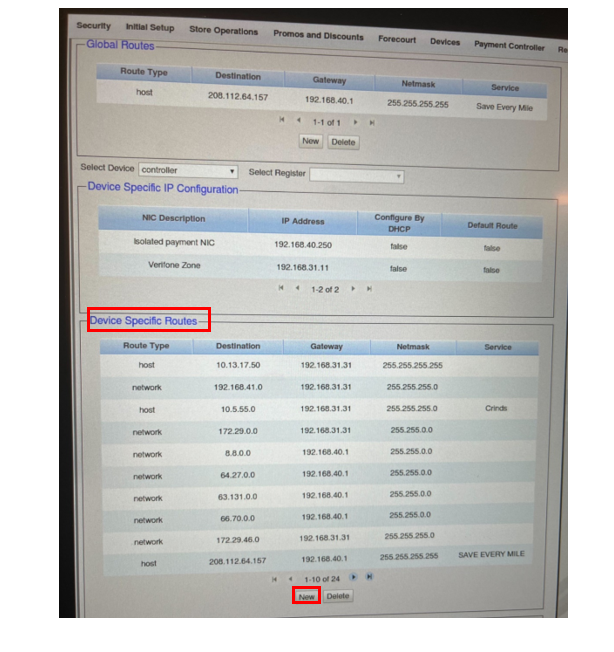The height and width of the screenshot is (652, 614).
Task: Select the Verifone Zone row
Action: (321, 267)
